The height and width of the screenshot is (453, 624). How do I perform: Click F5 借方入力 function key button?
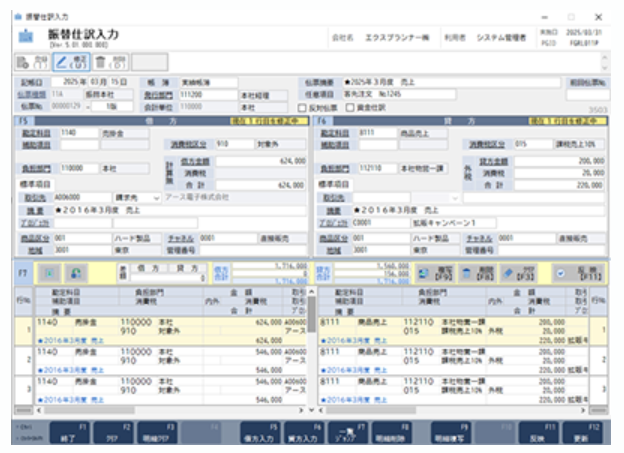259,433
